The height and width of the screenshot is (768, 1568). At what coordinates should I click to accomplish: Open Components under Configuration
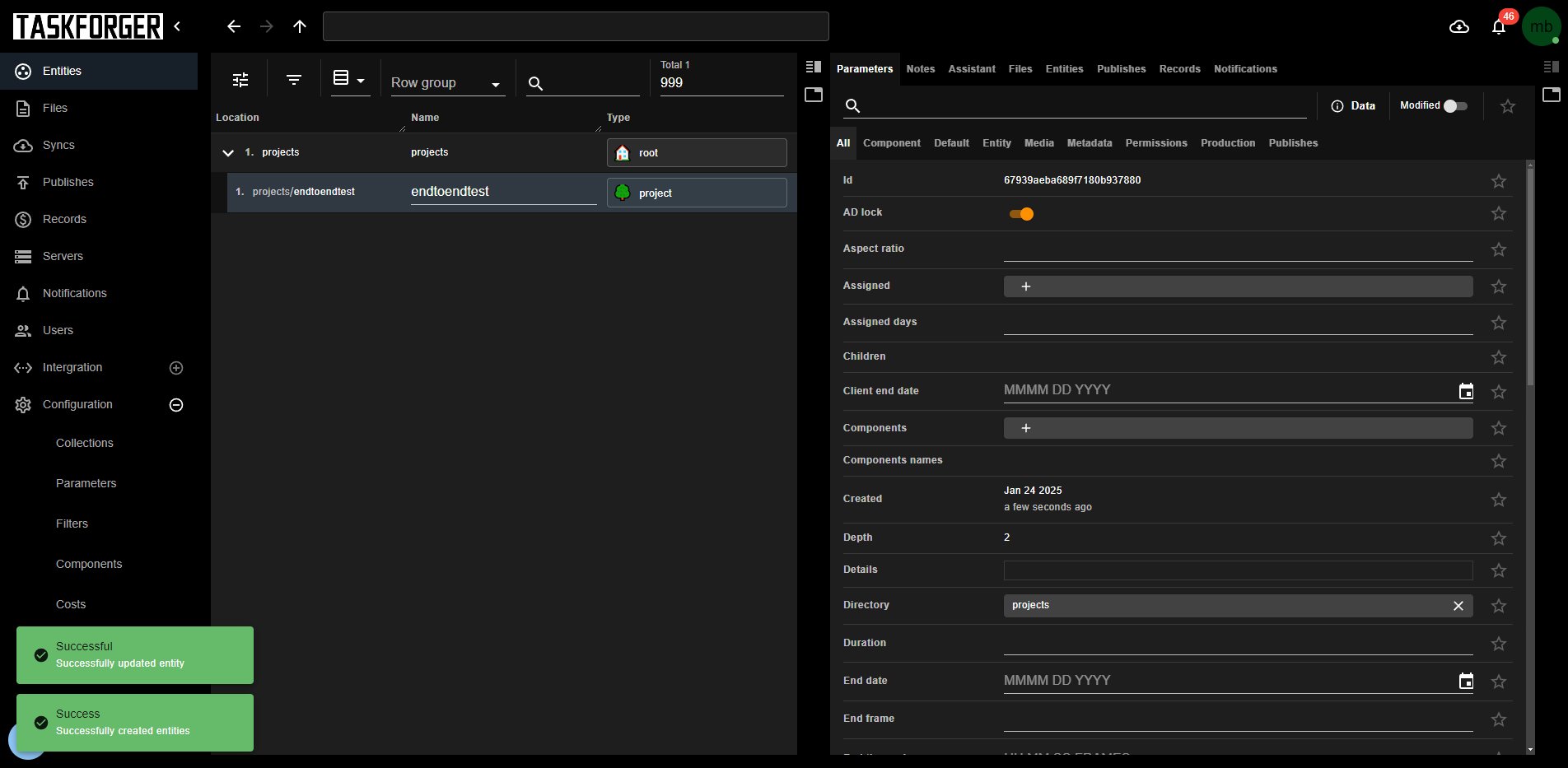point(89,564)
